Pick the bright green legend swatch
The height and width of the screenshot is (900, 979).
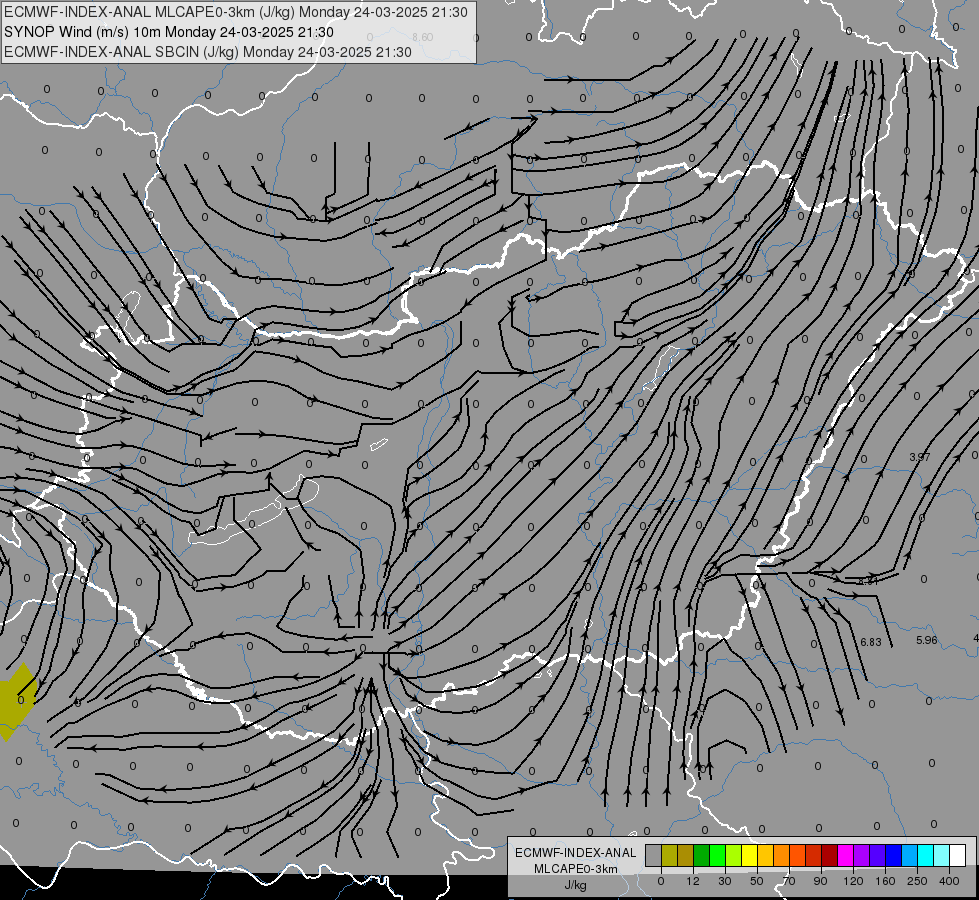(717, 855)
